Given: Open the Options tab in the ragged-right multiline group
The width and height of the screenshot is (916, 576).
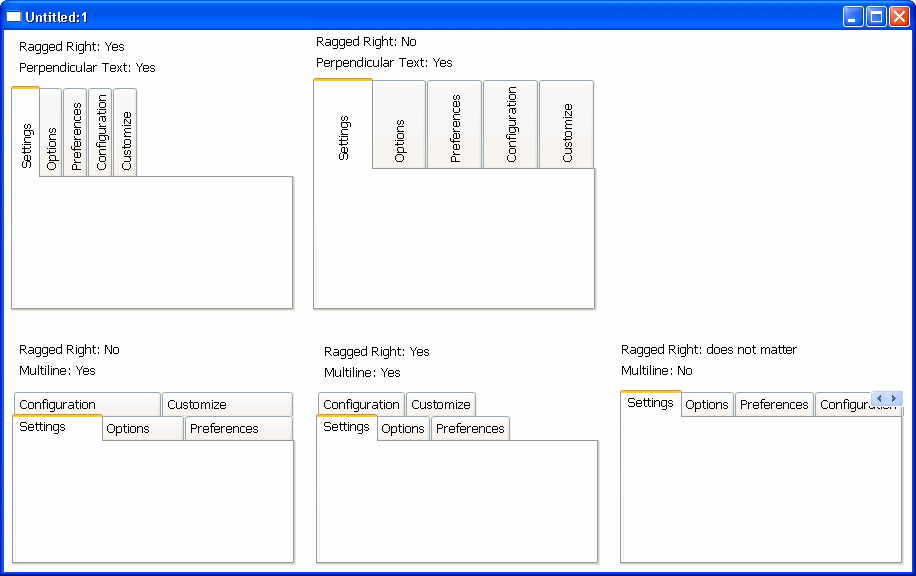Looking at the screenshot, I should [404, 429].
